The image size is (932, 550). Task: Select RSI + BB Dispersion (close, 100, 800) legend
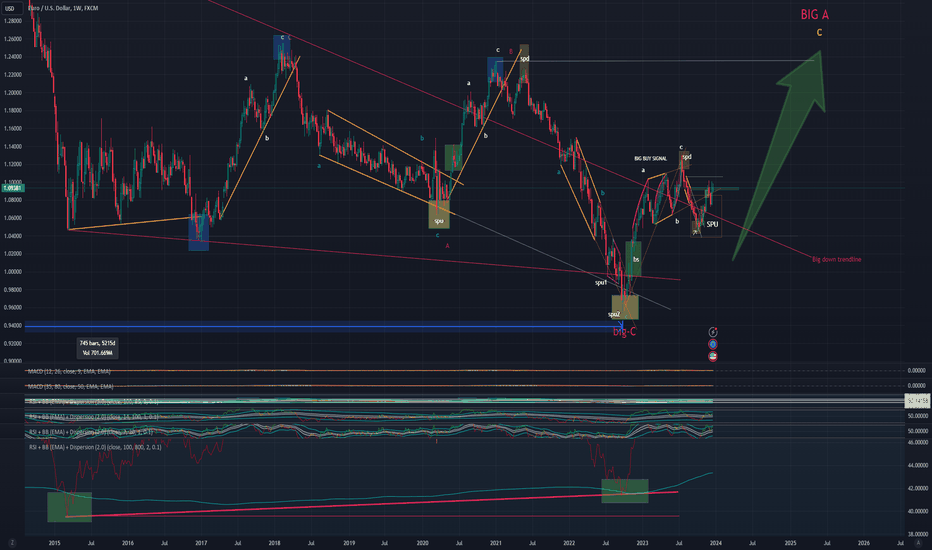pos(95,447)
